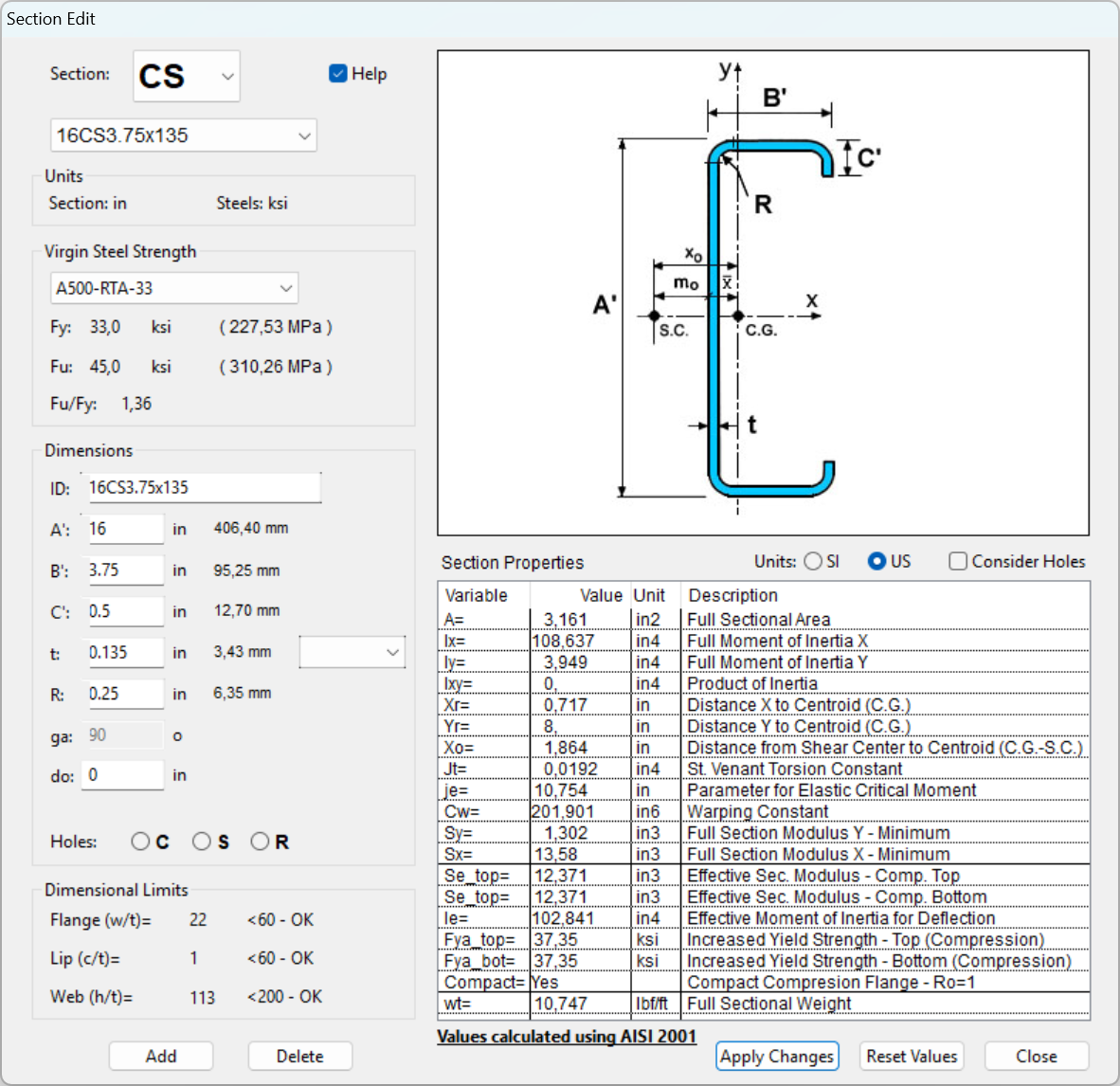Click the Delete button
Image resolution: width=1120 pixels, height=1086 pixels.
click(x=299, y=1056)
